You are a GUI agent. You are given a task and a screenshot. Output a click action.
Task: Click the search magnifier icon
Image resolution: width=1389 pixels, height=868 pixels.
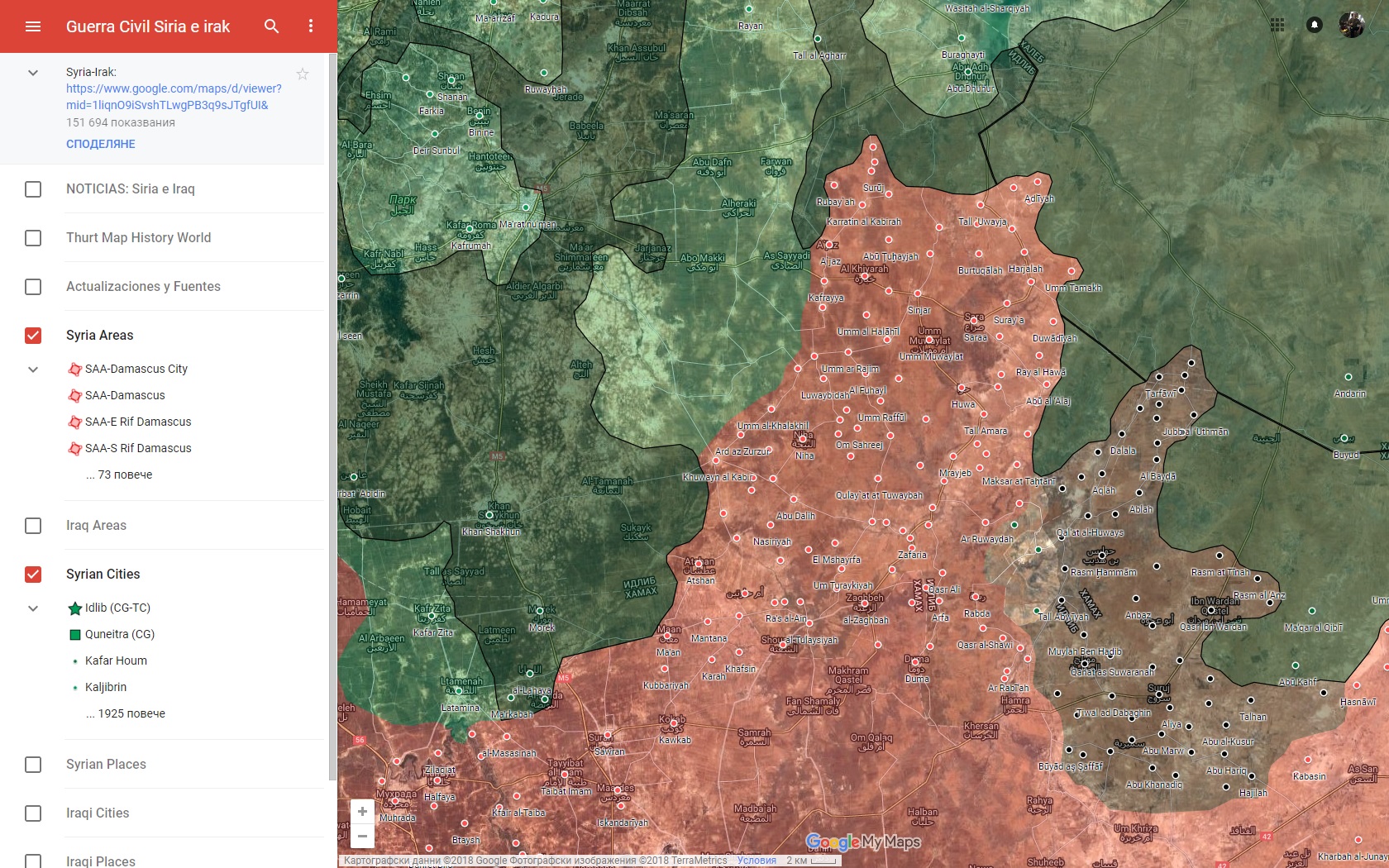271,26
